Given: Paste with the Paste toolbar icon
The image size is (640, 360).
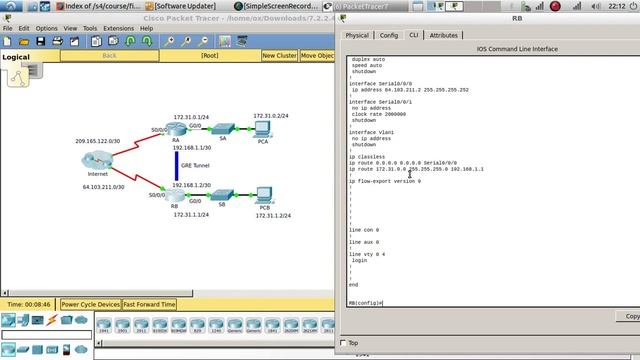Looking at the screenshot, I should 113,41.
